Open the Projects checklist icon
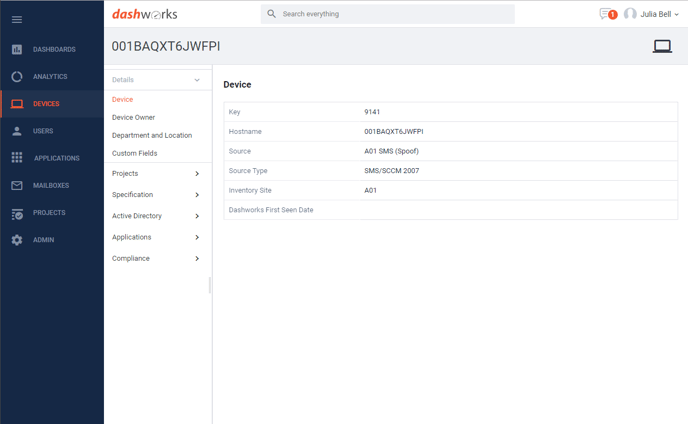The width and height of the screenshot is (688, 424). point(17,214)
